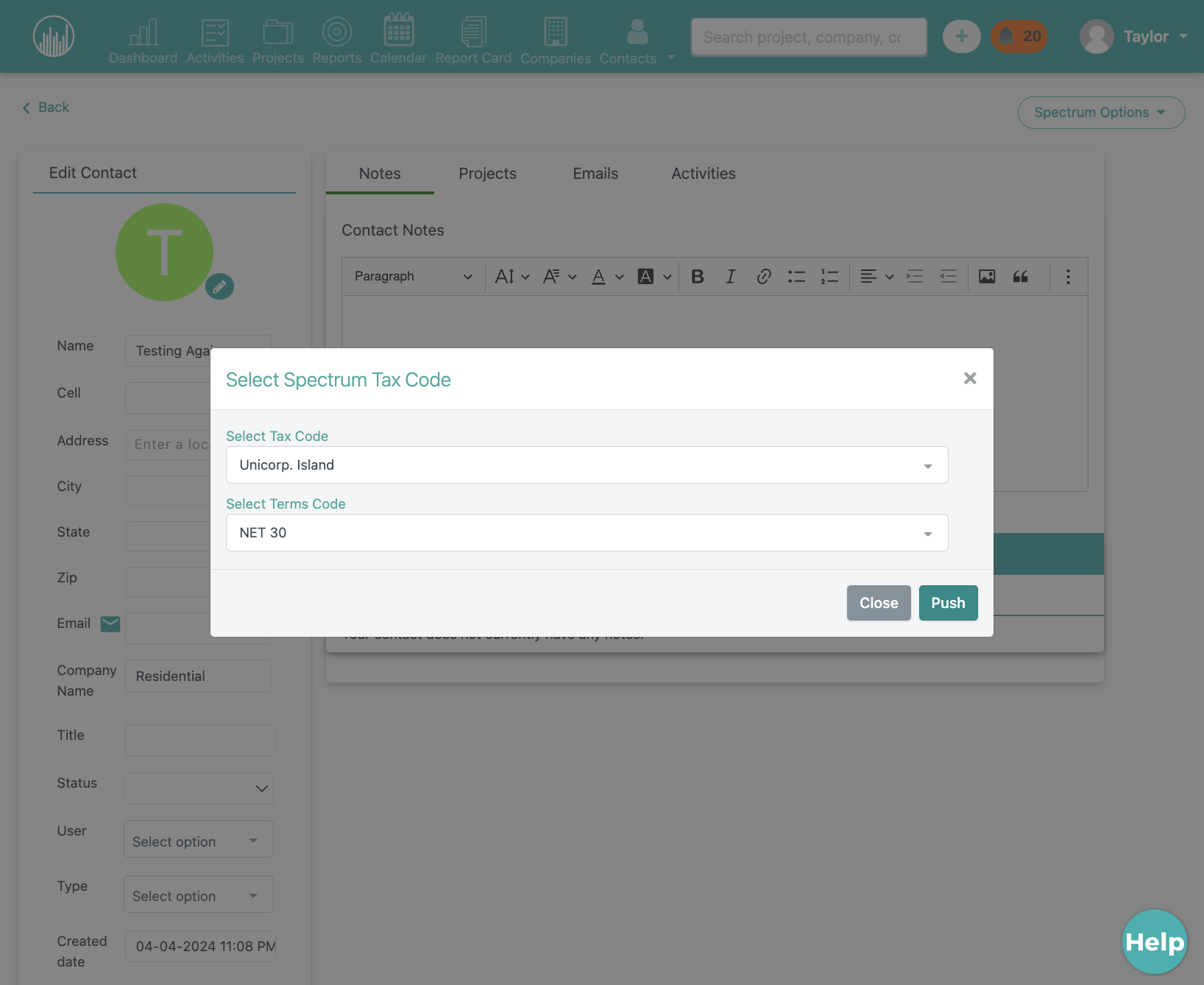Insert a block quote in notes

pos(1020,276)
